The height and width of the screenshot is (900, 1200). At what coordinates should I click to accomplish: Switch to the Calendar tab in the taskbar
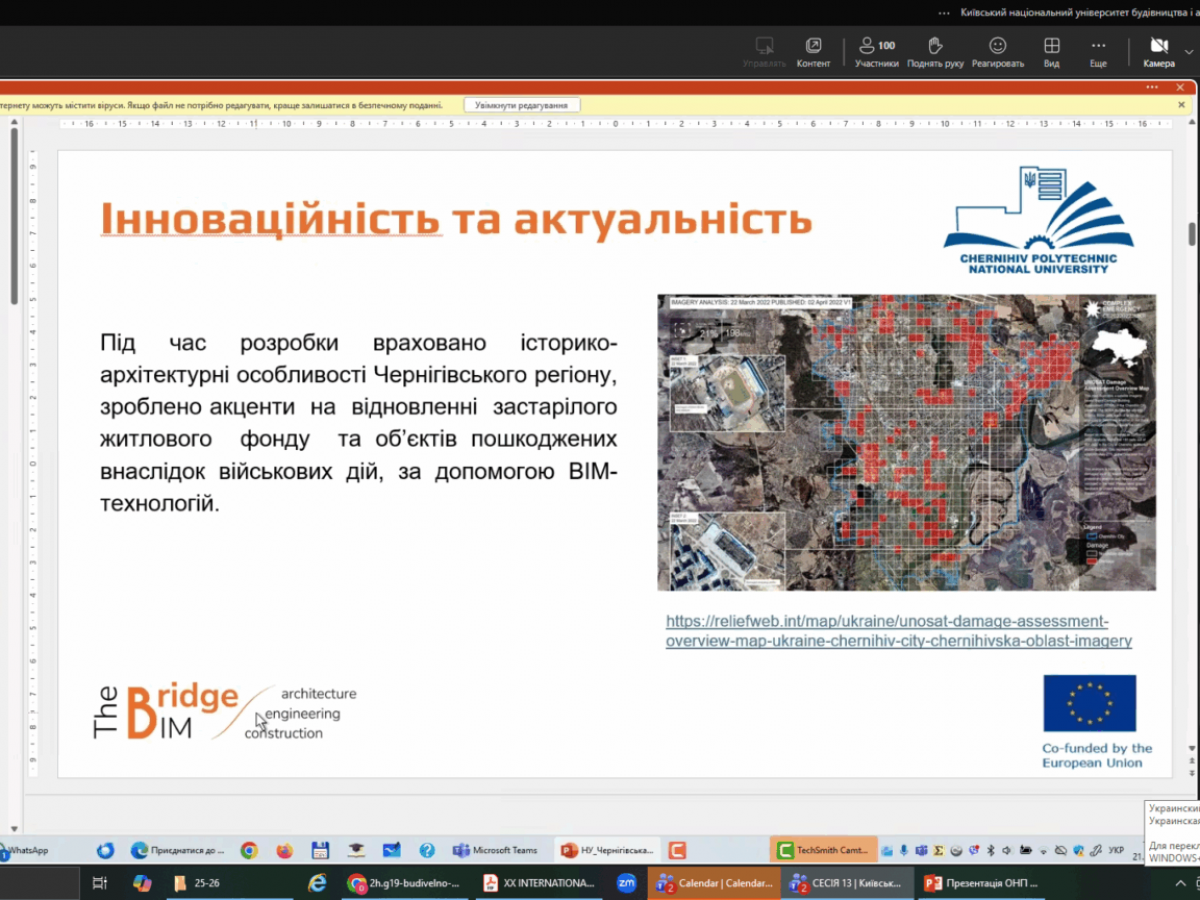713,882
